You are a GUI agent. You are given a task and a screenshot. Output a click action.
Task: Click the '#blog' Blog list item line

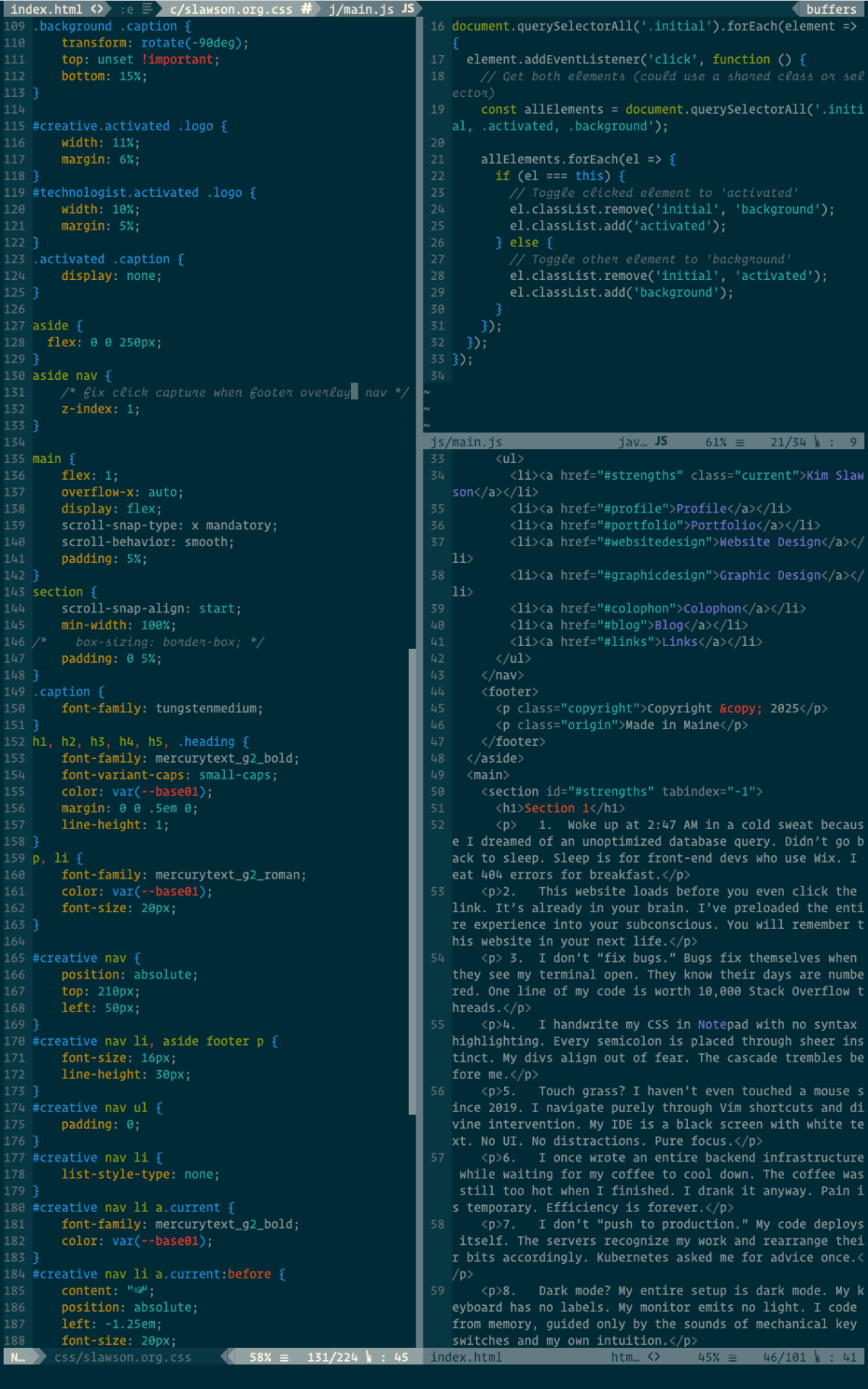tap(628, 625)
